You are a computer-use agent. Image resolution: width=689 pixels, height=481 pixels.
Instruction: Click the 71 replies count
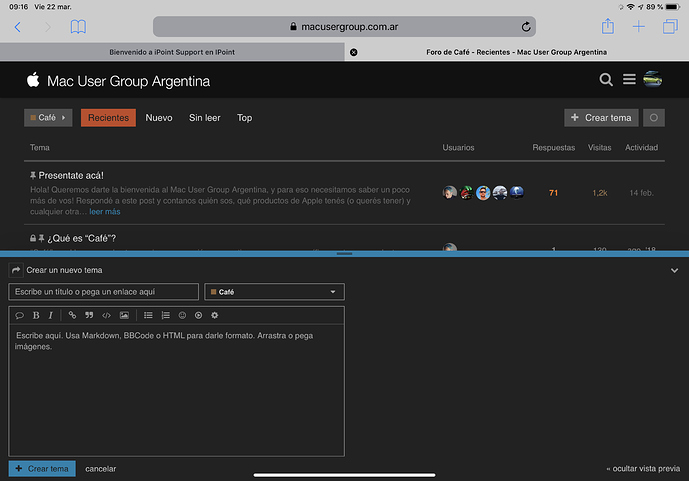tap(553, 193)
